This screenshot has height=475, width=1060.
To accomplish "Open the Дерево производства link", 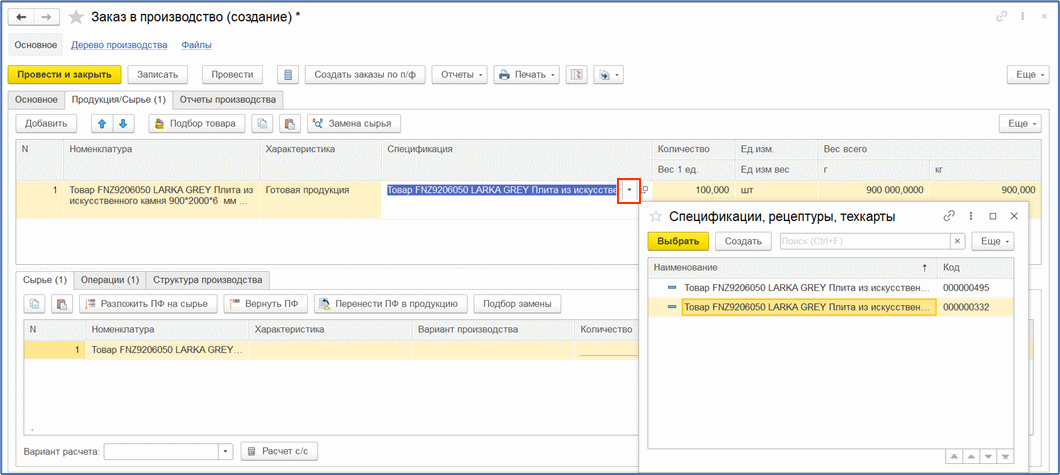I will 124,45.
